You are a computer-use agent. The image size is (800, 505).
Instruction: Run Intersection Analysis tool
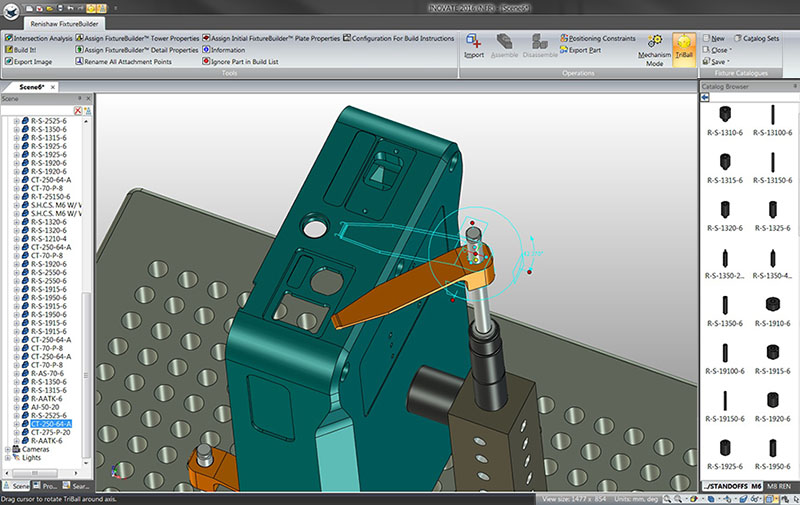coord(40,38)
